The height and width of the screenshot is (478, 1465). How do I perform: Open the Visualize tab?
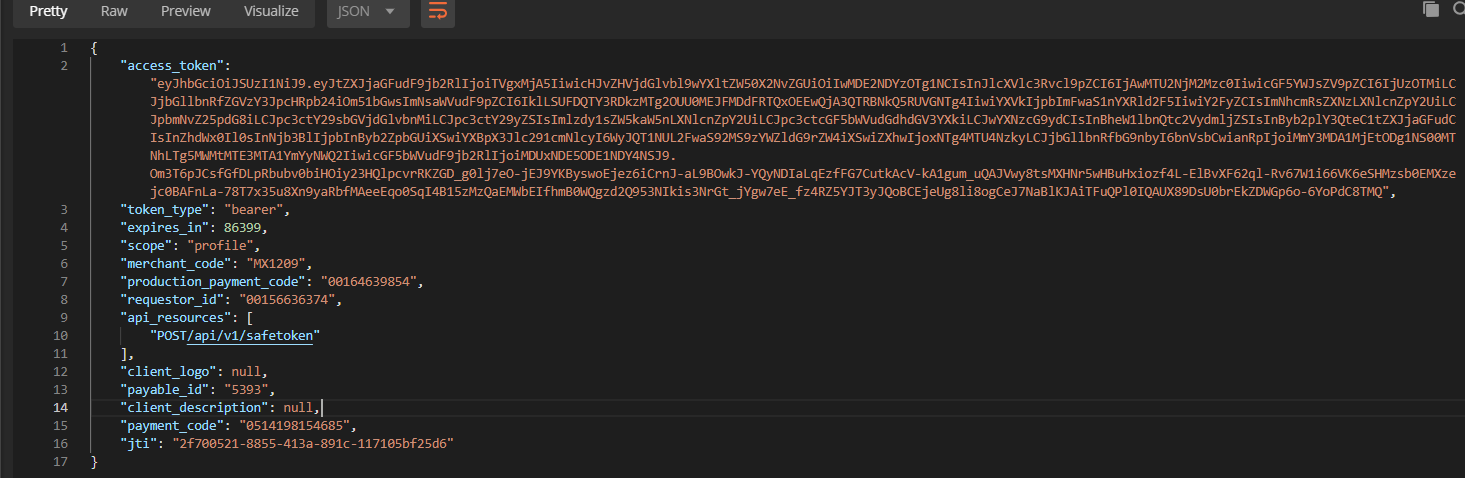click(271, 11)
